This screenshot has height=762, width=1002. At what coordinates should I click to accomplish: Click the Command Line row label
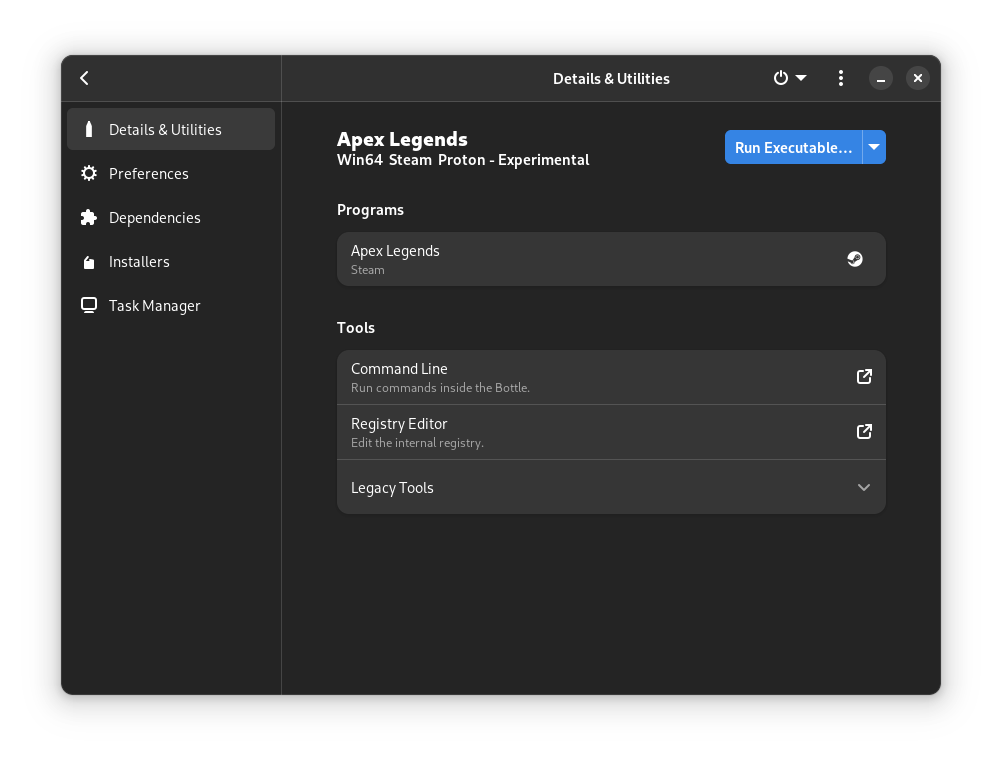coord(399,369)
